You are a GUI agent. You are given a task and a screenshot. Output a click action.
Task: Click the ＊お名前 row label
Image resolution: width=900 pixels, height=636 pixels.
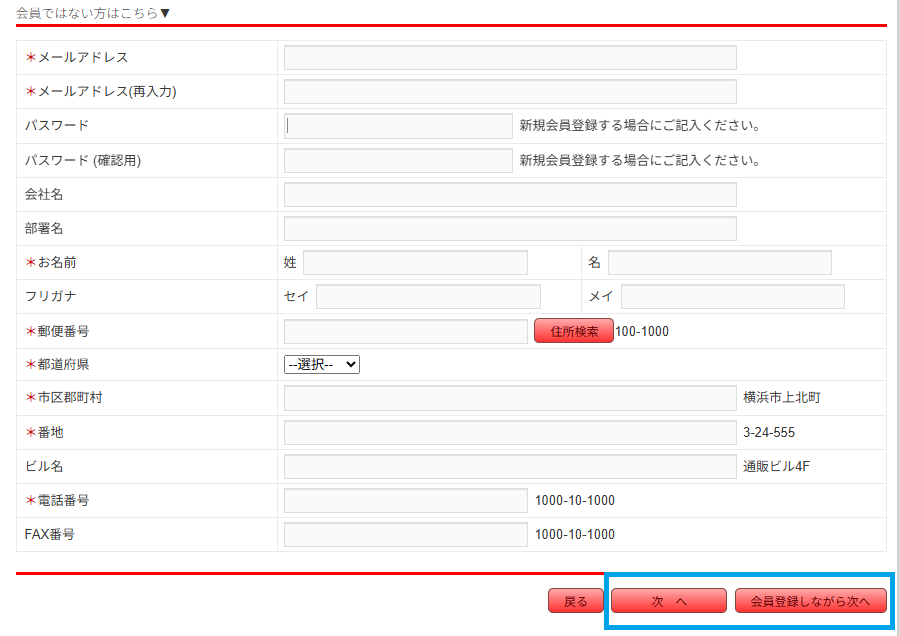pyautogui.click(x=51, y=262)
